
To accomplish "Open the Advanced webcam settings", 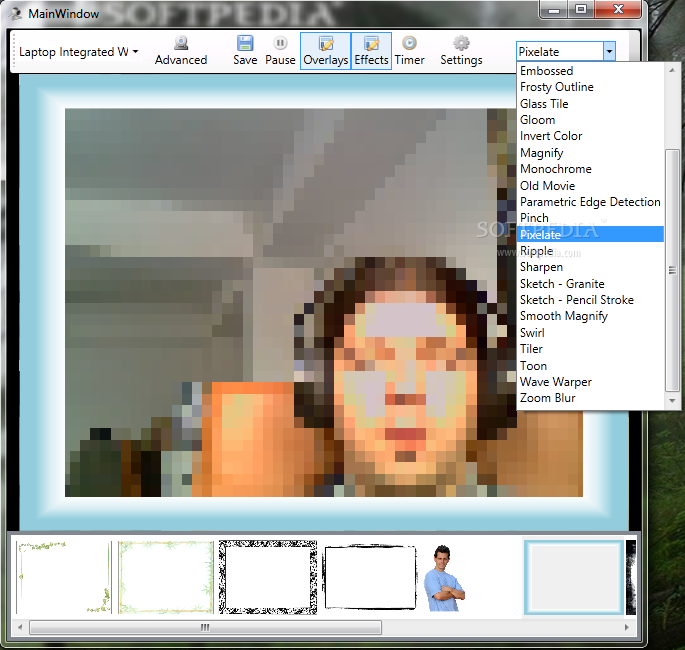I will (x=181, y=51).
